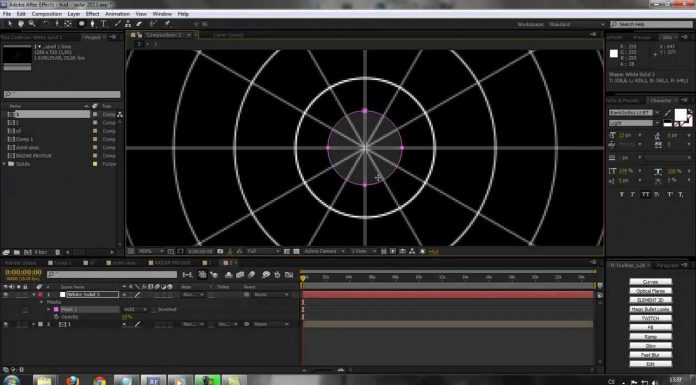
Task: Open the Active Camera view dropdown
Action: [x=324, y=251]
